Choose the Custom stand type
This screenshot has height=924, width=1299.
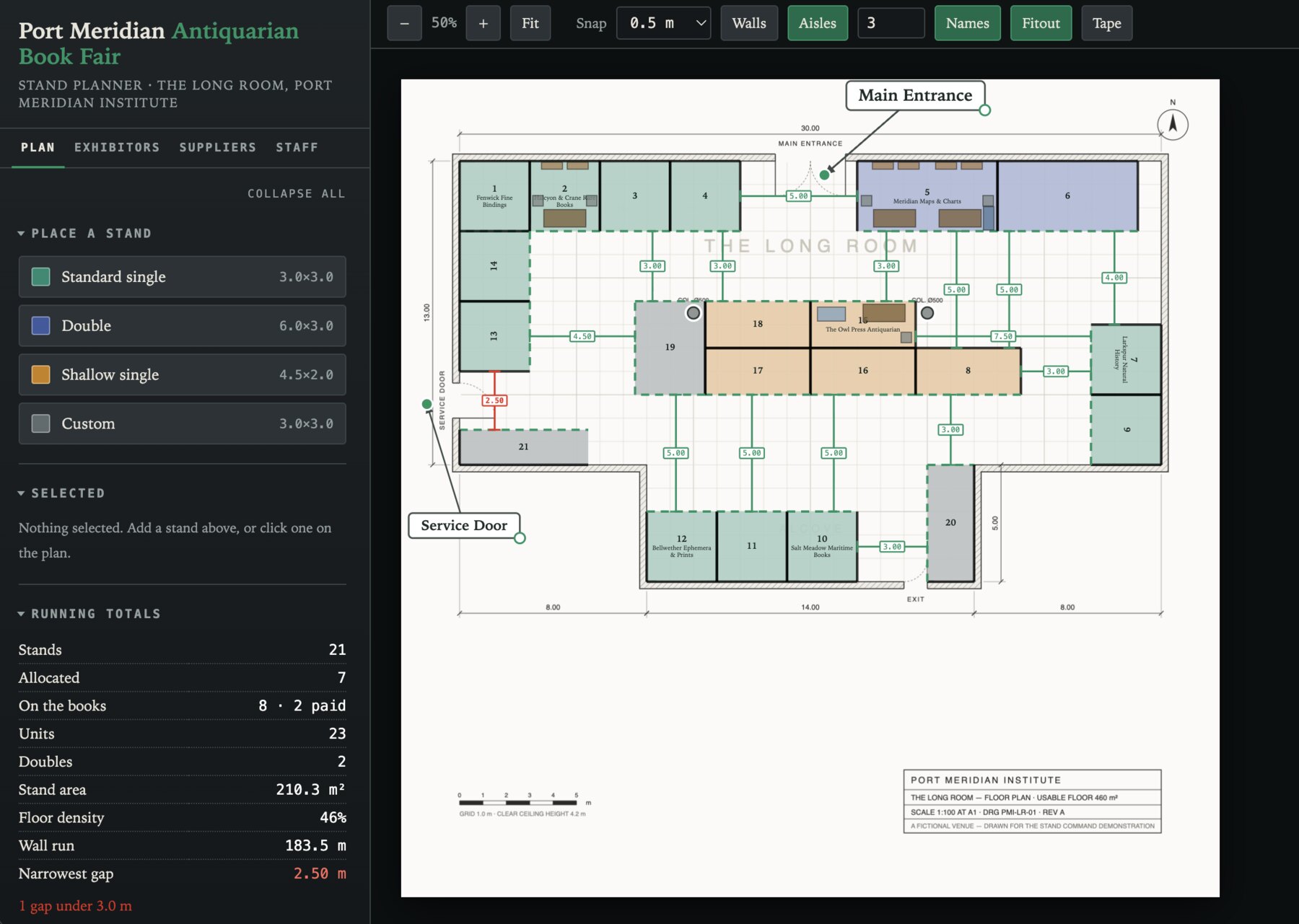click(183, 423)
